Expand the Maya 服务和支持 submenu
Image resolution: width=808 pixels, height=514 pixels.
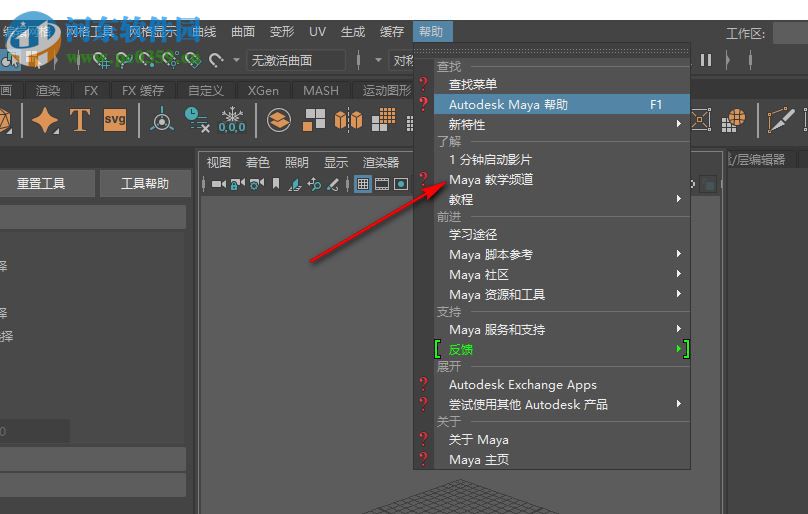[562, 329]
